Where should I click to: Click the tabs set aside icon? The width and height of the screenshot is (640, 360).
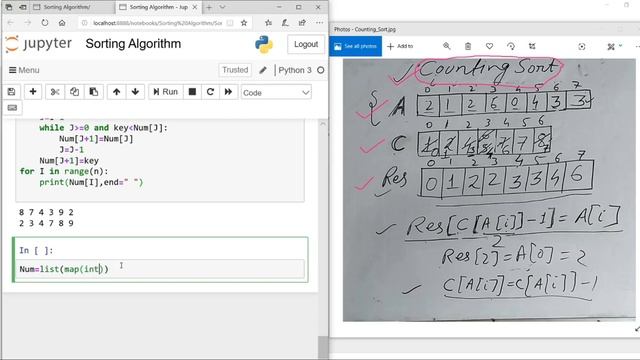click(9, 7)
